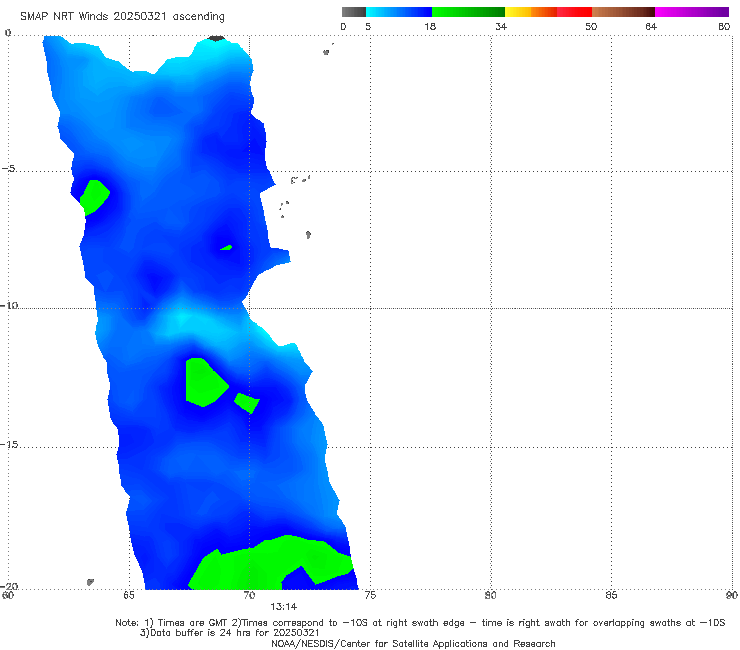The height and width of the screenshot is (650, 740).
Task: Click the color bar label '18'
Action: pyautogui.click(x=430, y=27)
